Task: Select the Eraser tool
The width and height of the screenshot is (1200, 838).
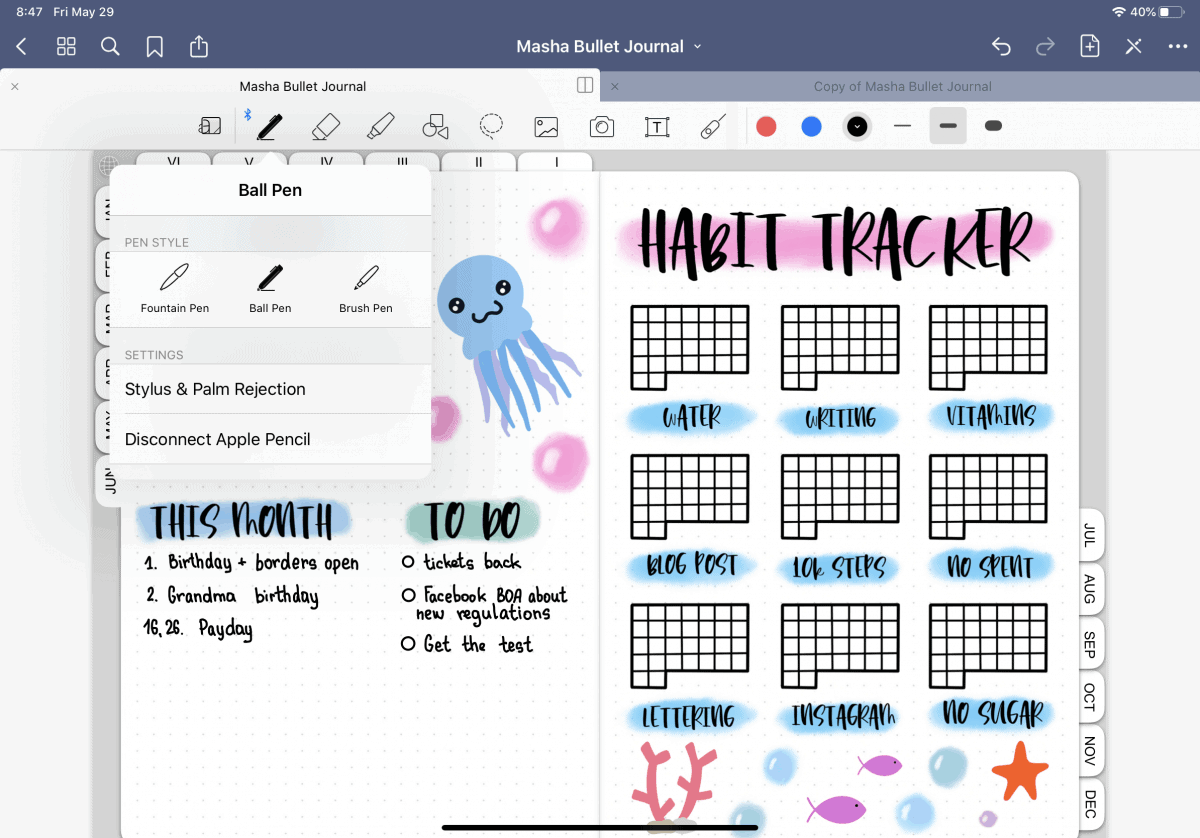Action: (324, 126)
